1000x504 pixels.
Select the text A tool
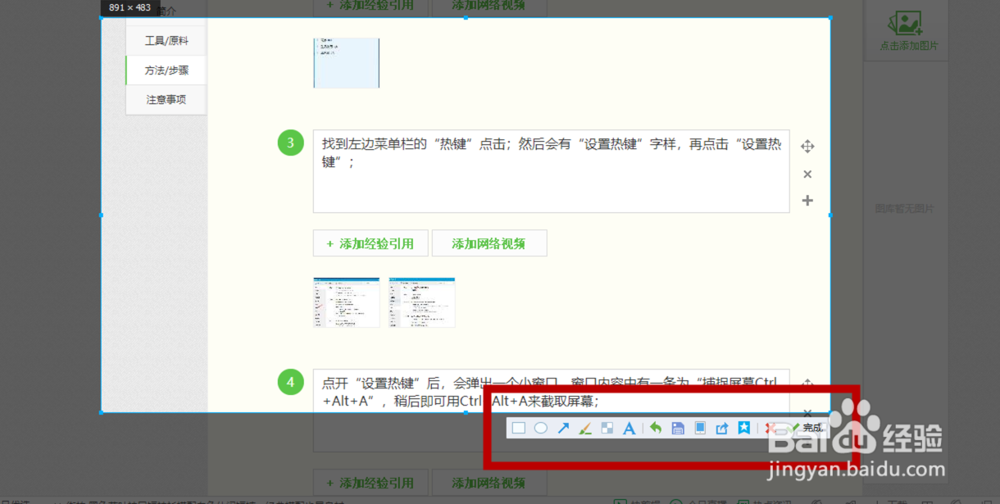(629, 428)
